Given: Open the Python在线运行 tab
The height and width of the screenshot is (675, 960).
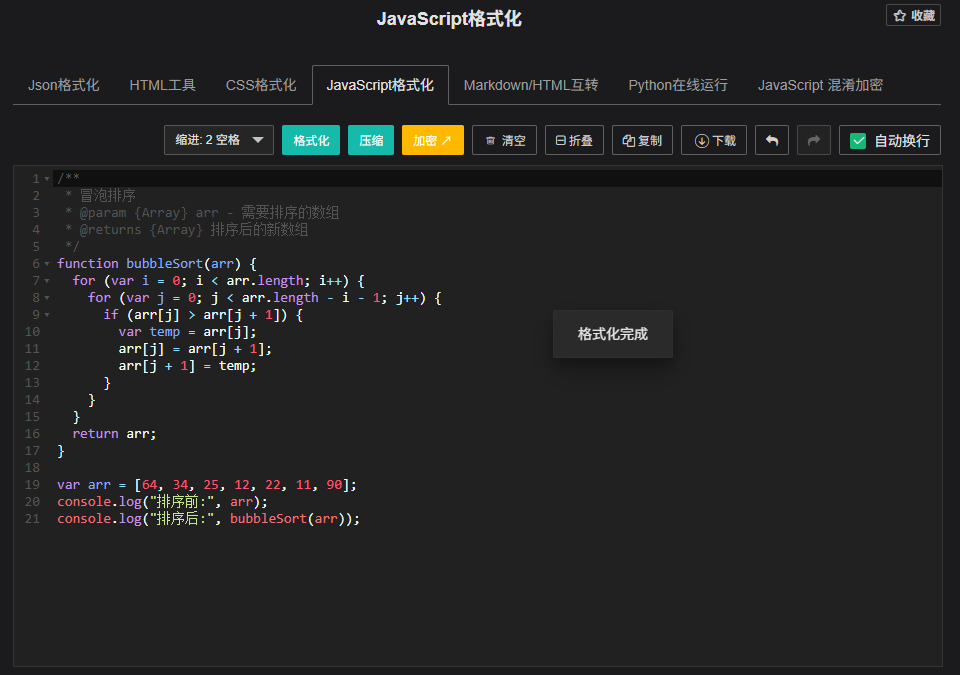Looking at the screenshot, I should (x=678, y=85).
